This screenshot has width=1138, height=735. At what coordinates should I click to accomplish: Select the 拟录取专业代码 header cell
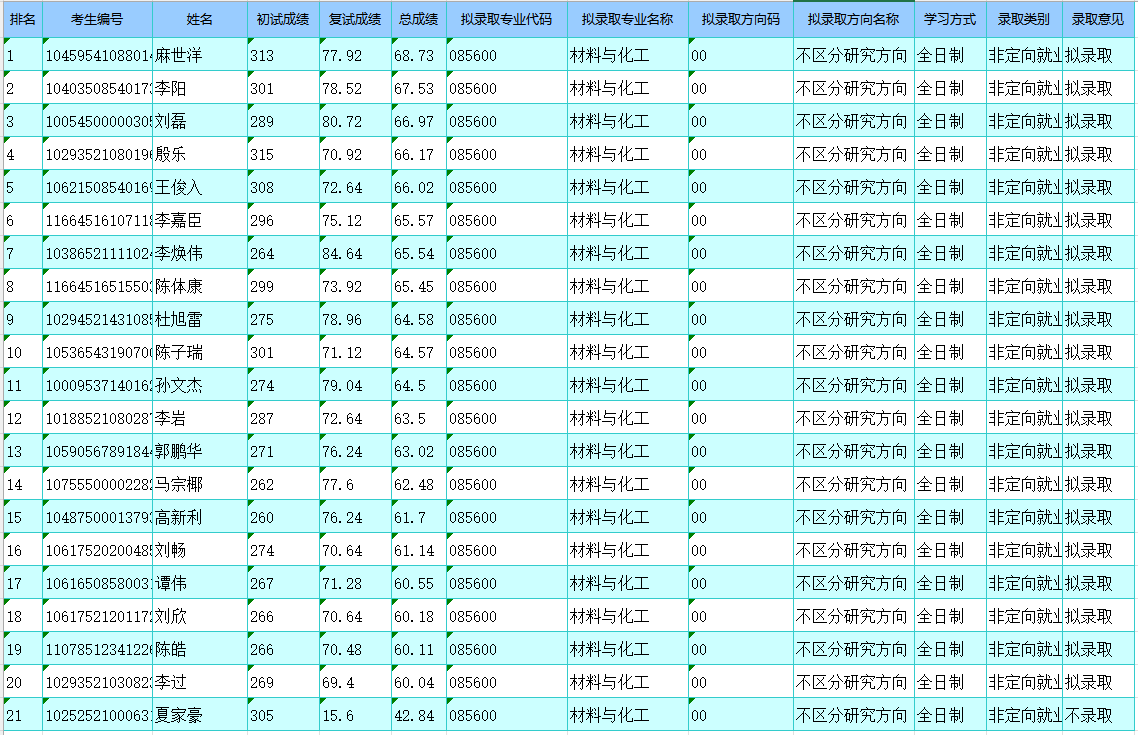pos(506,20)
